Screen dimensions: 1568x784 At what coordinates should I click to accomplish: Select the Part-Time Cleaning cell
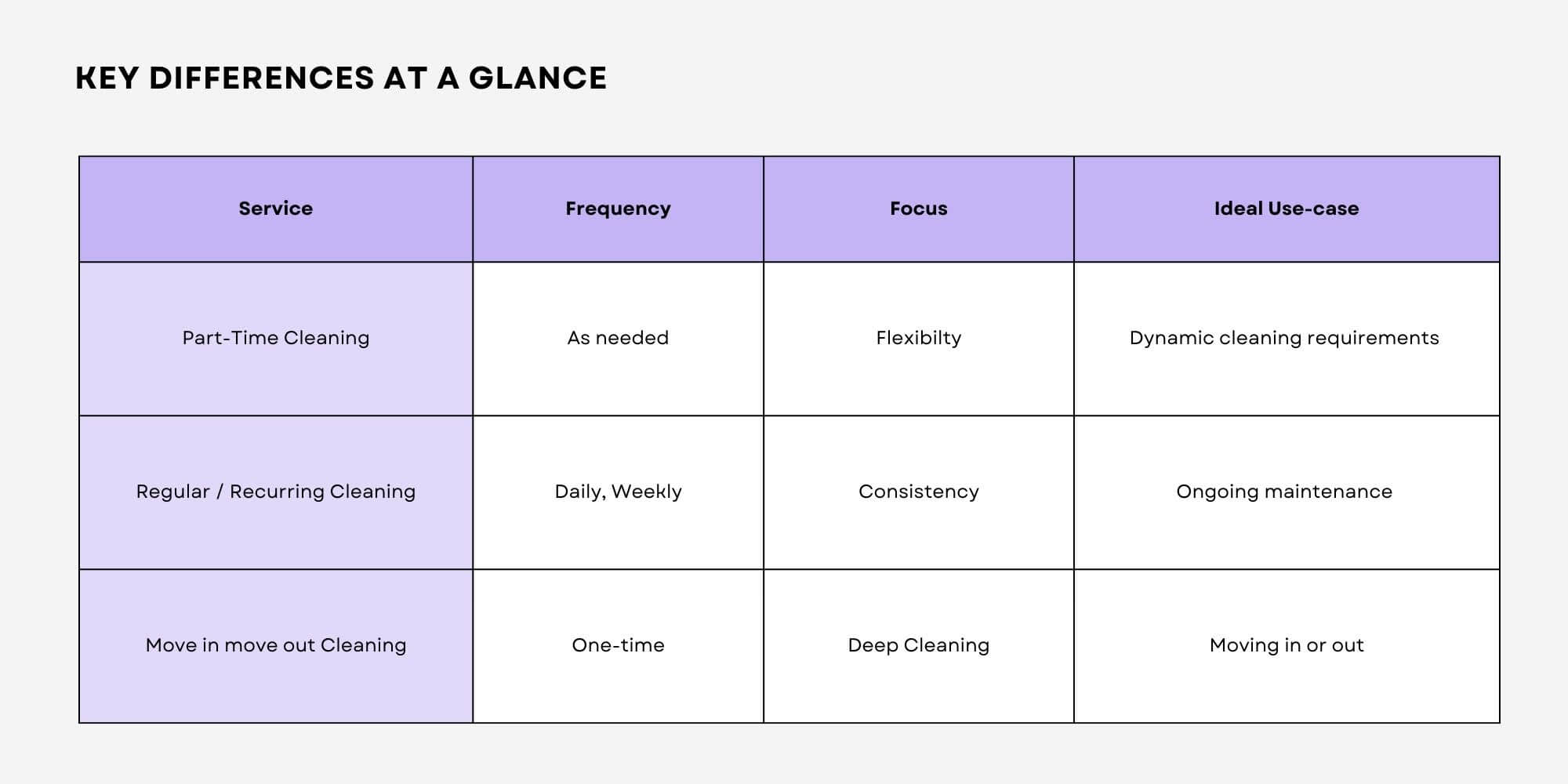tap(275, 338)
